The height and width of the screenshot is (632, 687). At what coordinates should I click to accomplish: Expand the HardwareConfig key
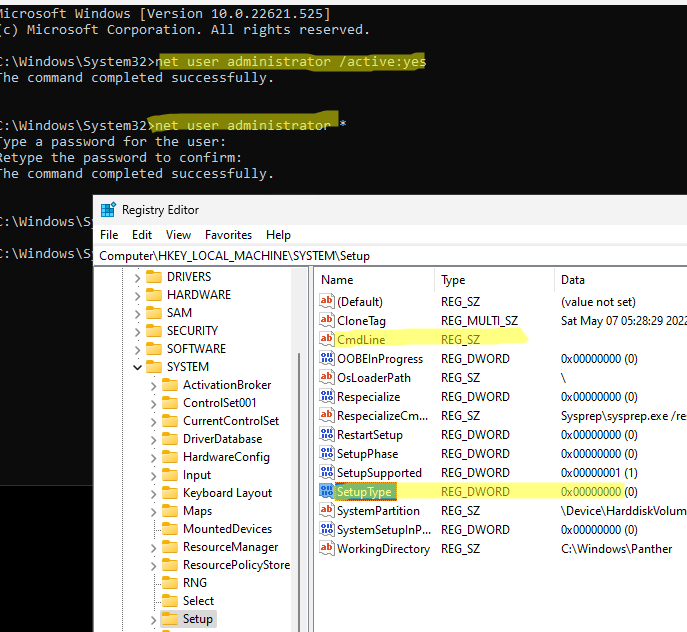tap(153, 458)
